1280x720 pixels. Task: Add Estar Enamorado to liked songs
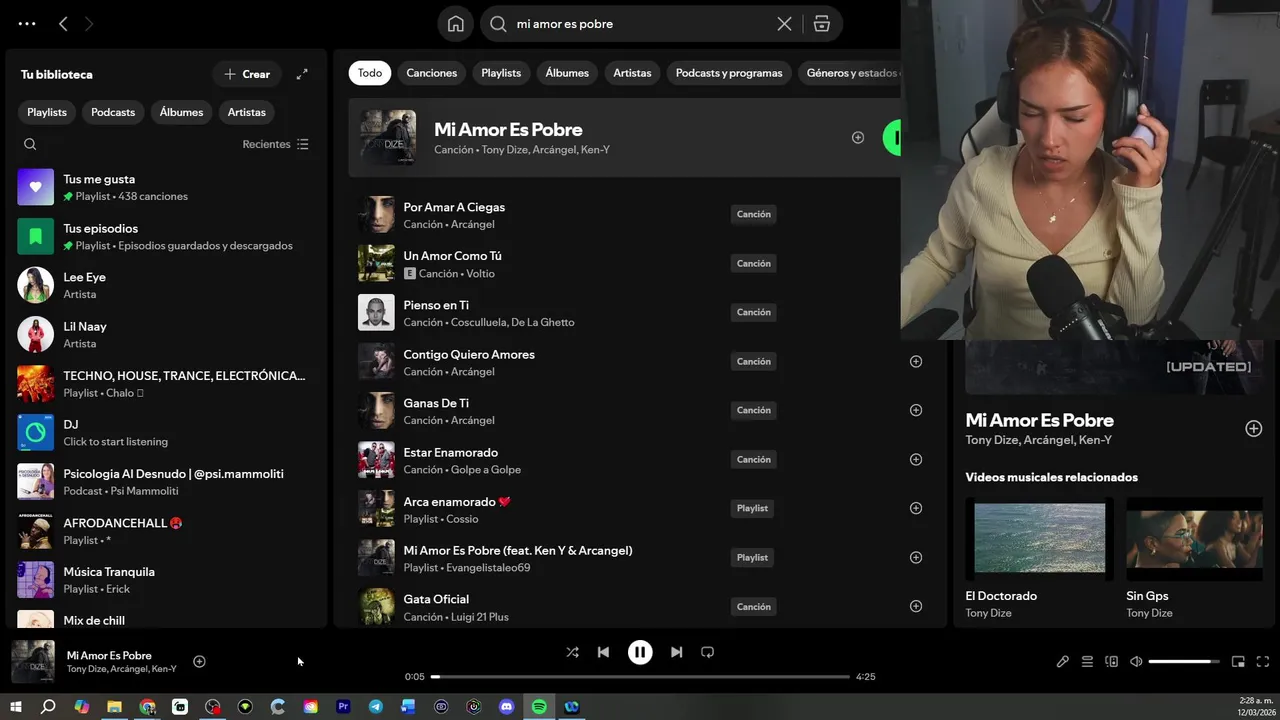coord(916,459)
